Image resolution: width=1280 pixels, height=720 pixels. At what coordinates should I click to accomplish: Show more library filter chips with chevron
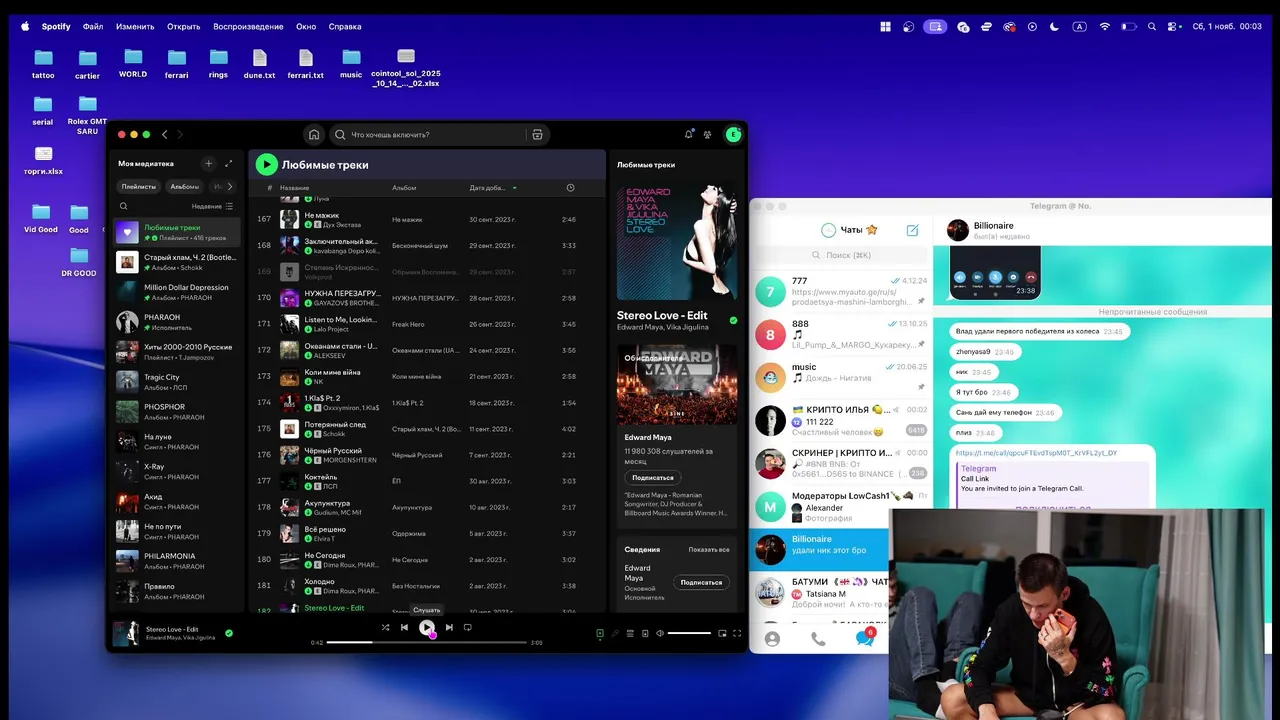pos(230,186)
